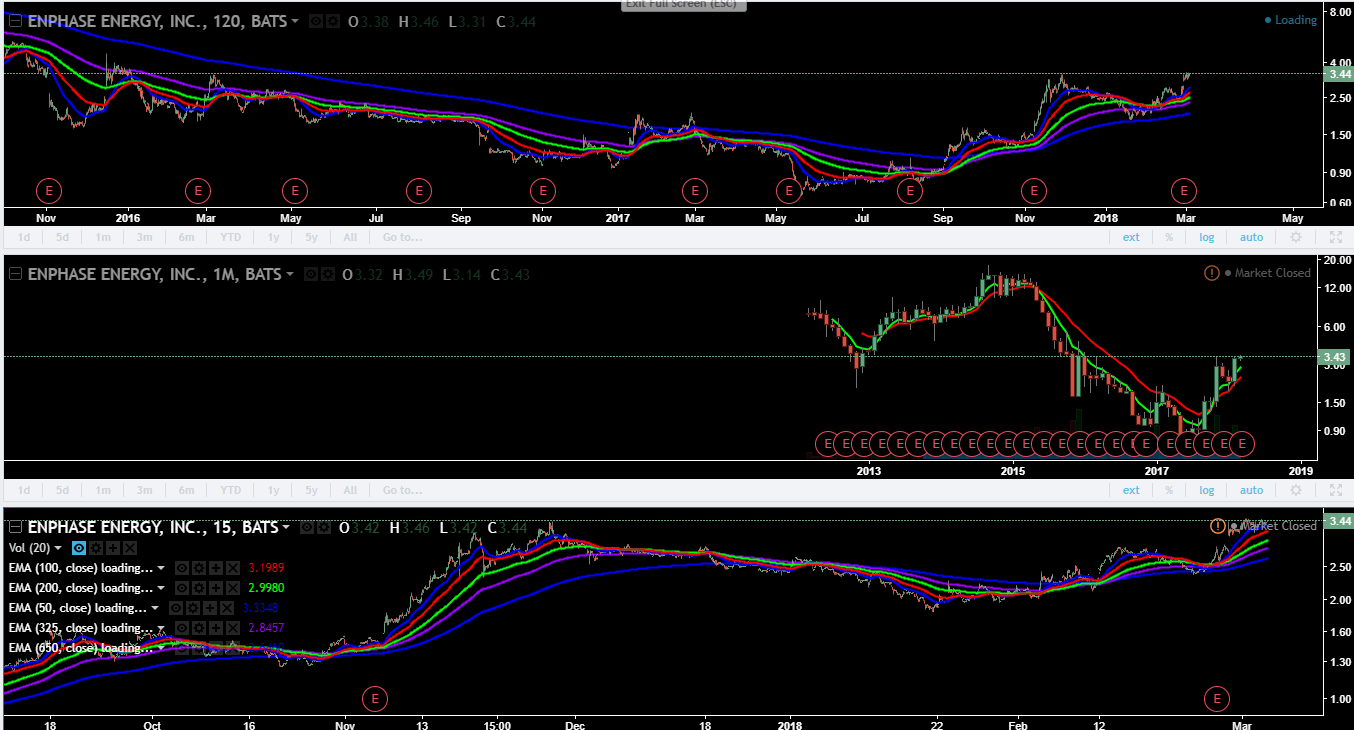Click the Market Closed warning icon on 1M chart
1354x730 pixels.
(x=1212, y=273)
